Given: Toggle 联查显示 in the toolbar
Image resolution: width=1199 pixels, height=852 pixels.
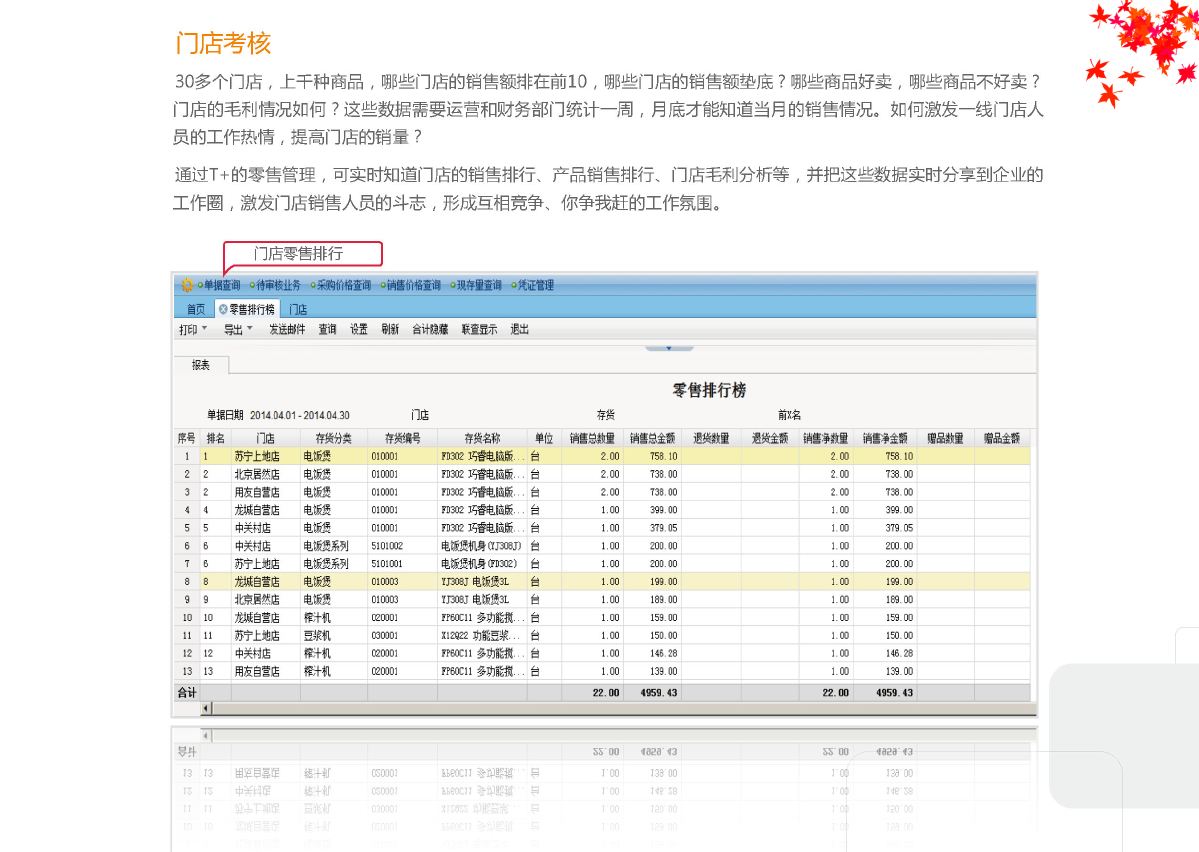Looking at the screenshot, I should coord(479,329).
